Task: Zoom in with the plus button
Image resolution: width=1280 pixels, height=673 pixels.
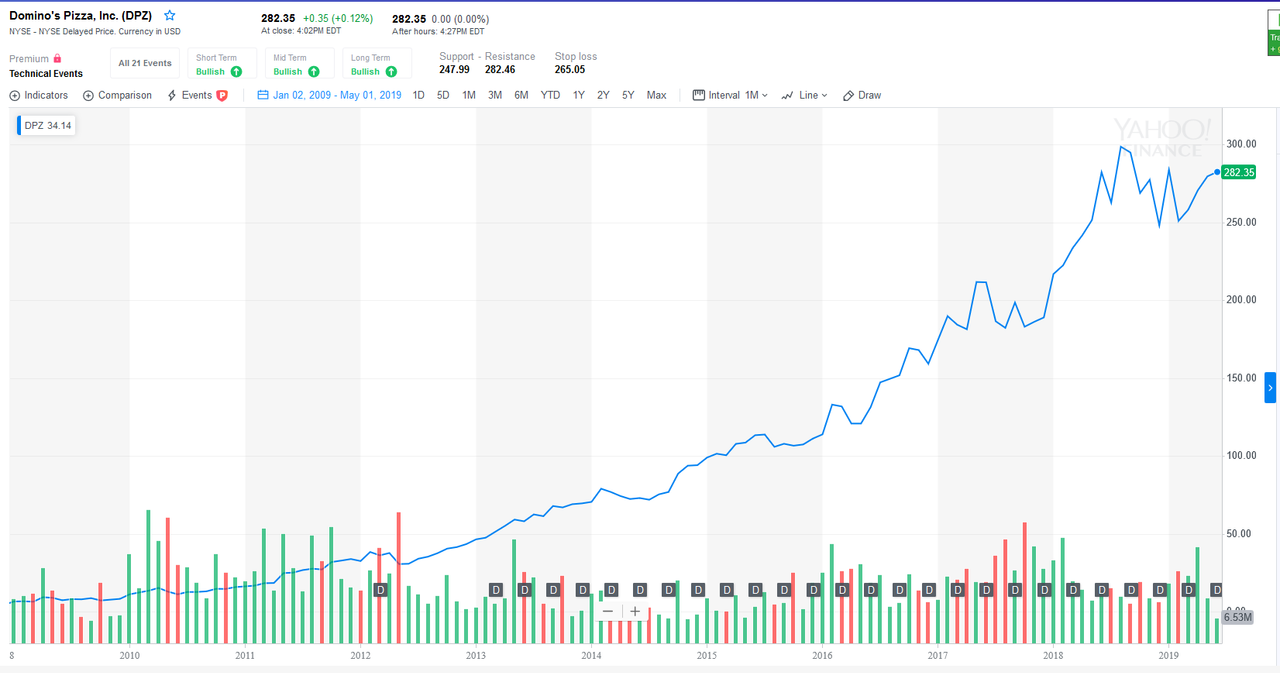Action: click(635, 611)
